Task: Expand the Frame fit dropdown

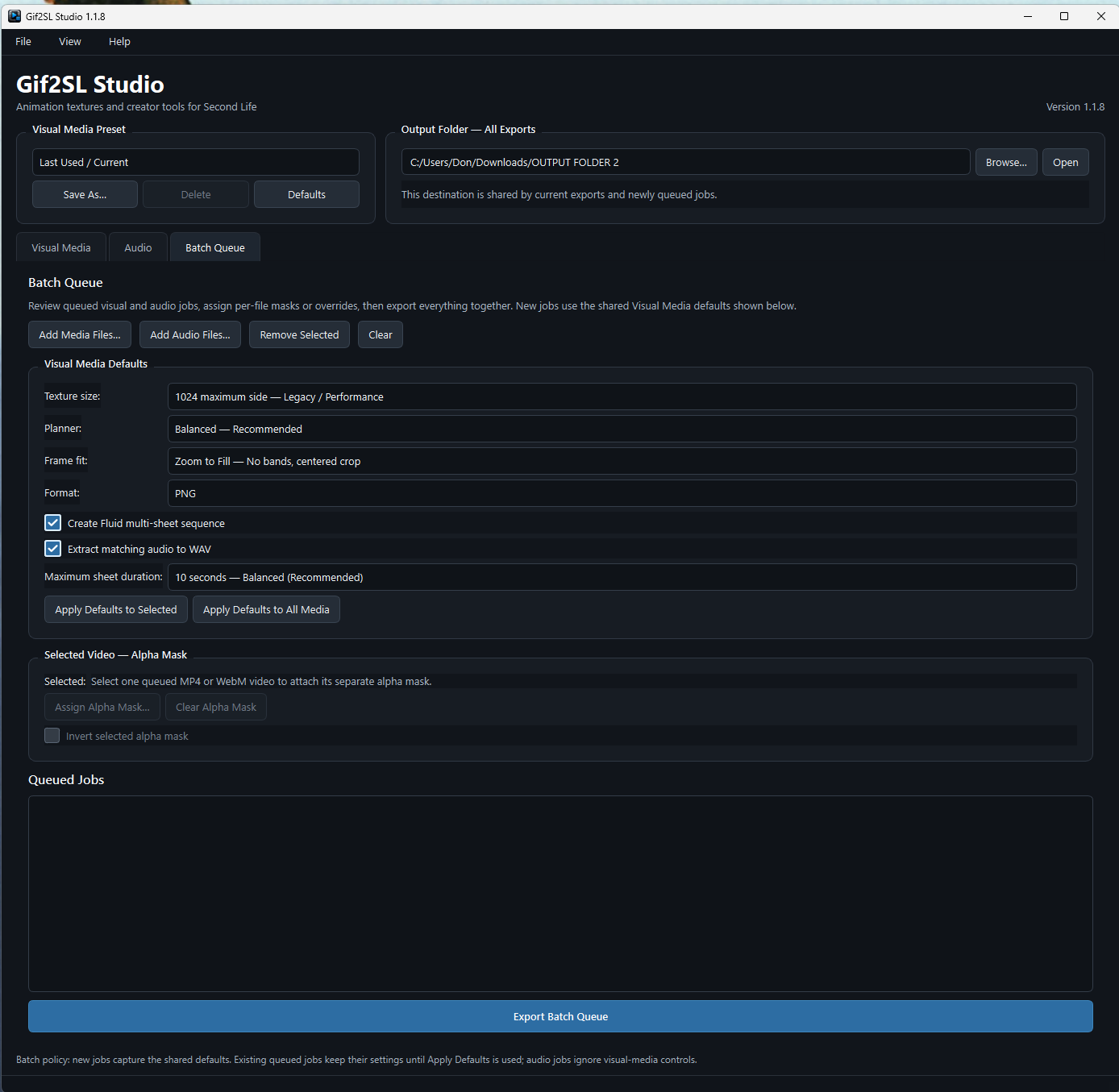Action: pos(622,461)
